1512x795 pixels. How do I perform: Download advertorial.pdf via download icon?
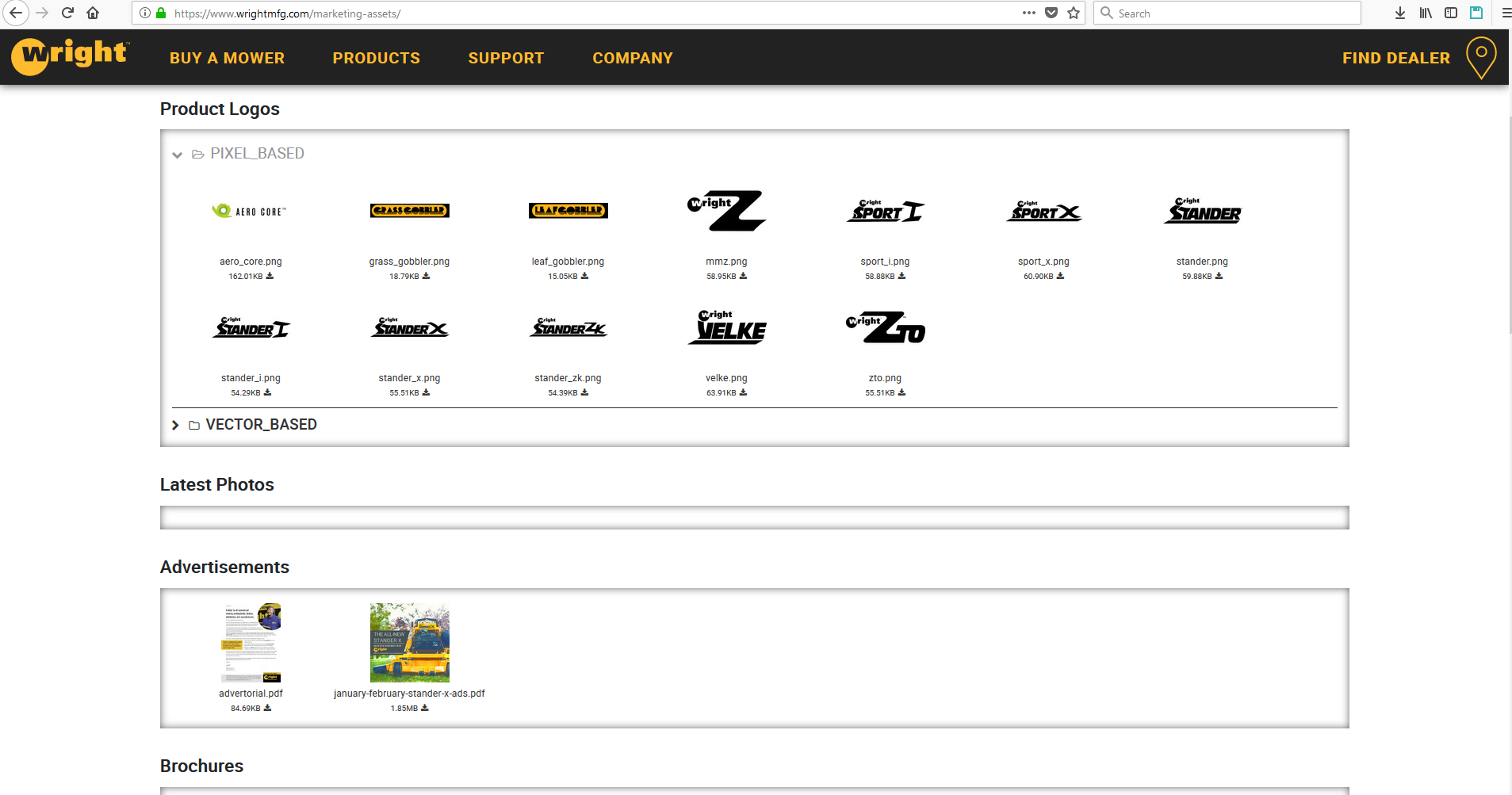tap(267, 708)
